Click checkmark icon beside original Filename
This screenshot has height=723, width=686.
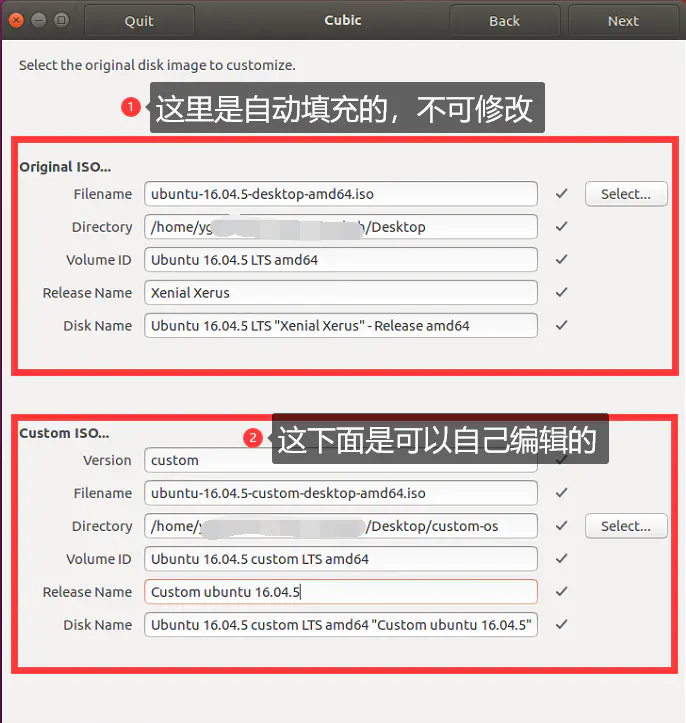(x=561, y=194)
